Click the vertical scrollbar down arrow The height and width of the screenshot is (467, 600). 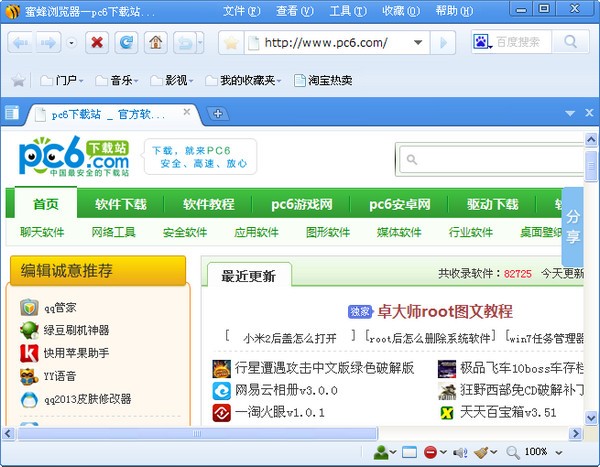coord(591,417)
